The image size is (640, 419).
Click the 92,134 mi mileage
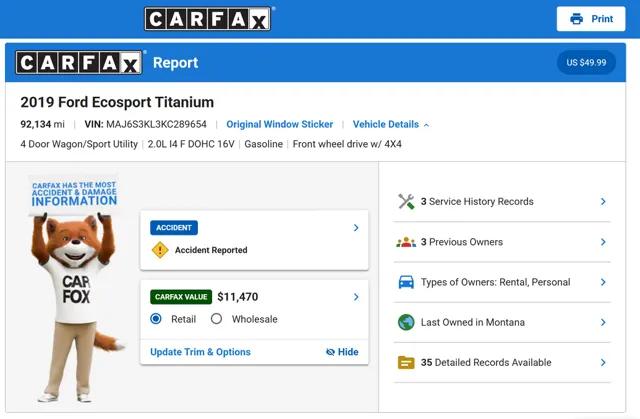pos(42,124)
